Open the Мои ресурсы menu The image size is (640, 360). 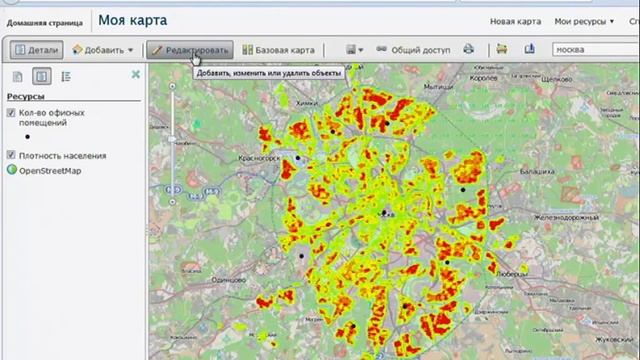(x=584, y=22)
